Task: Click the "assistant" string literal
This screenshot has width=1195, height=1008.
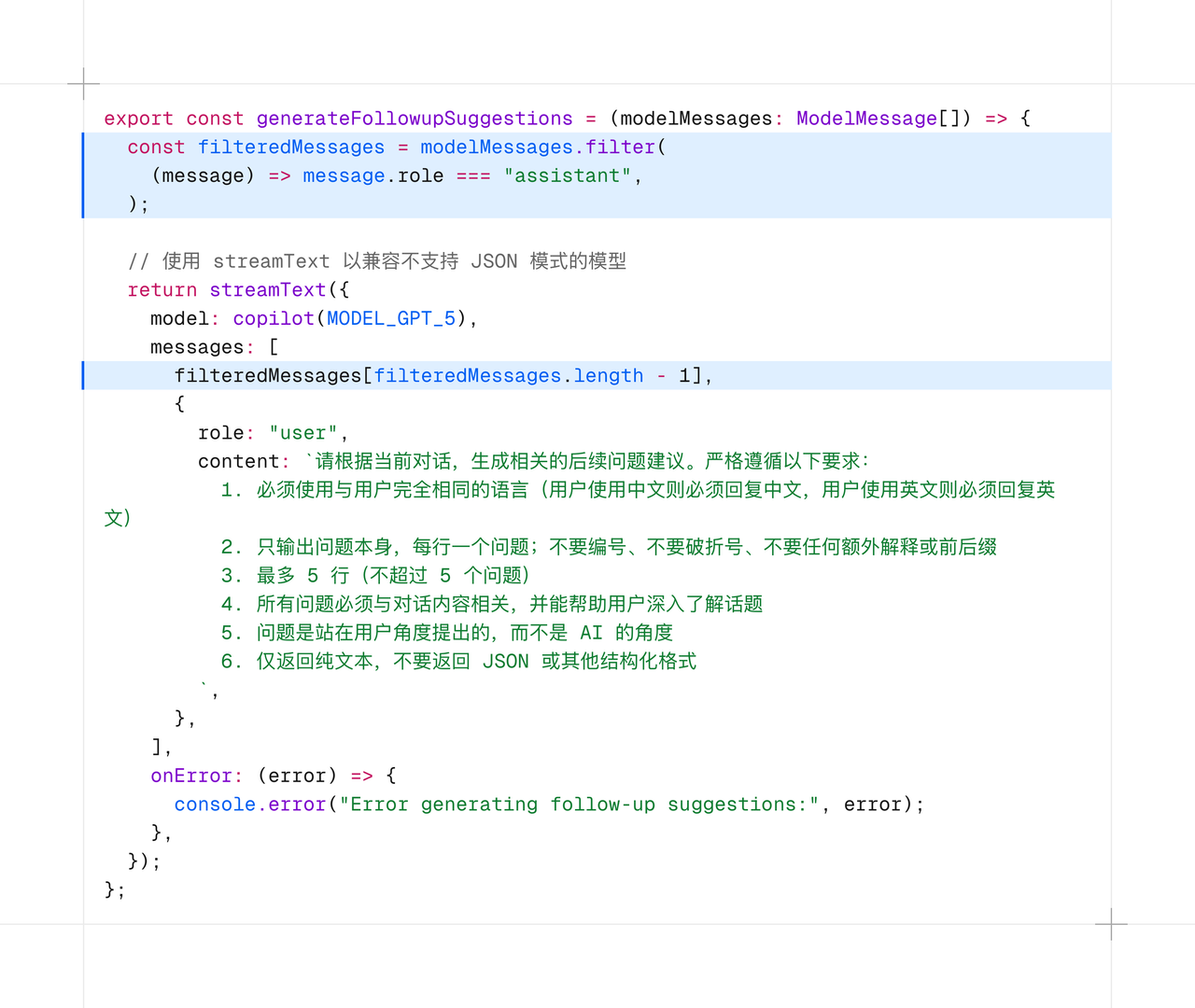Action: coord(568,176)
